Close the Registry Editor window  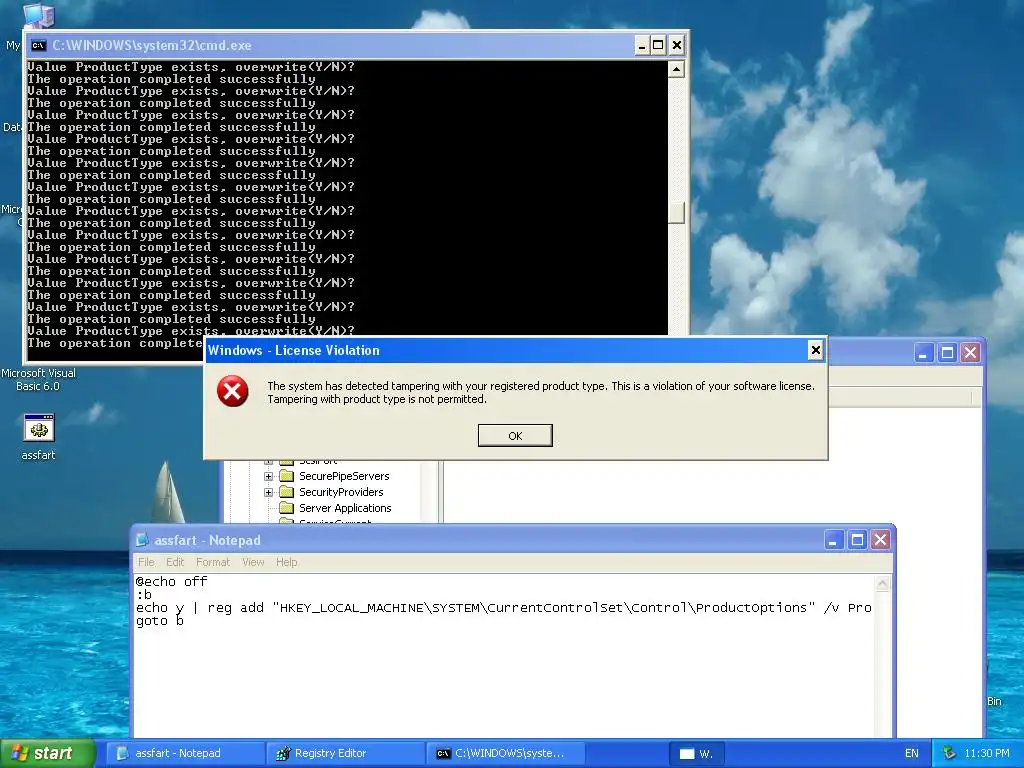[970, 353]
